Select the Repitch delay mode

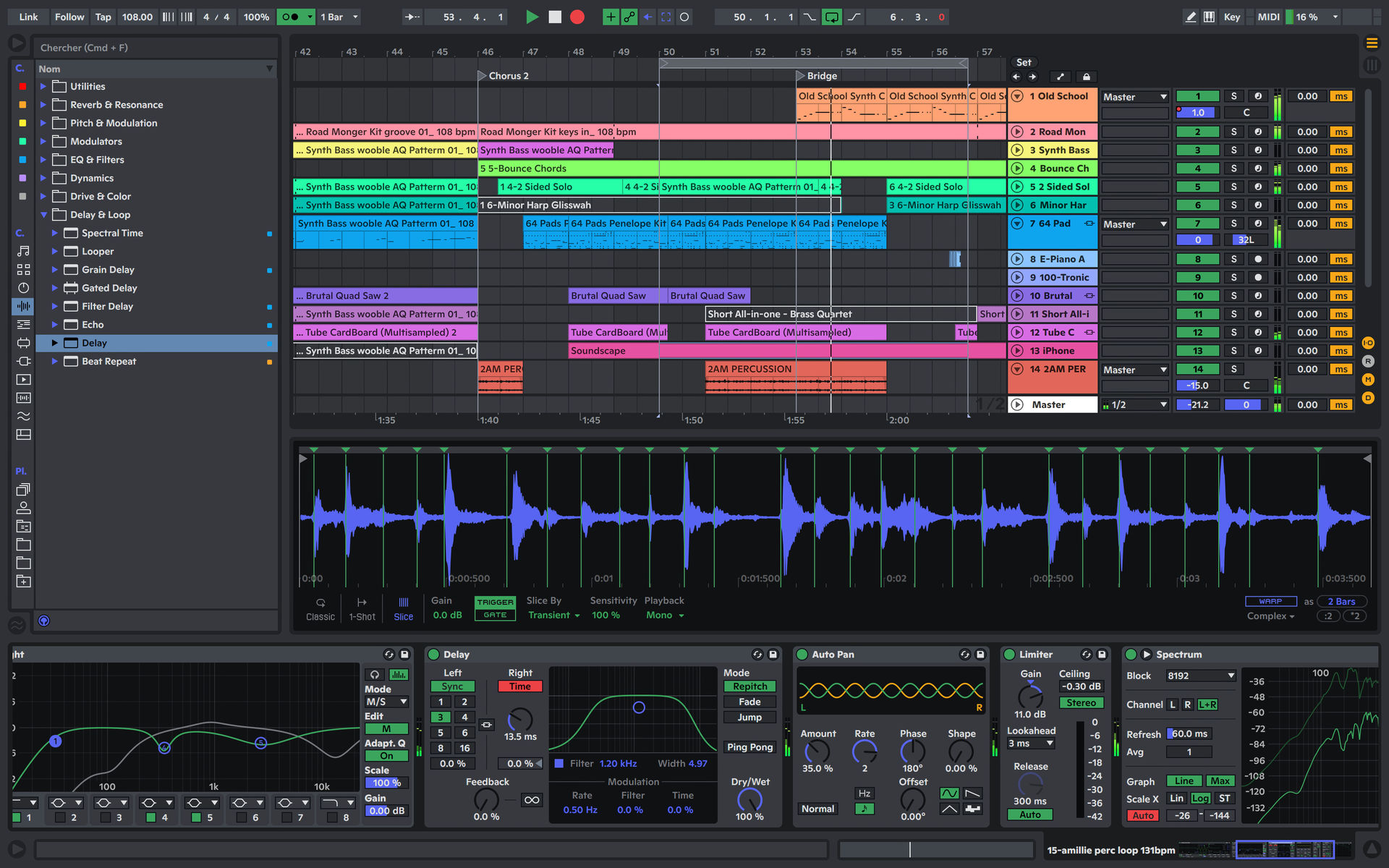749,686
